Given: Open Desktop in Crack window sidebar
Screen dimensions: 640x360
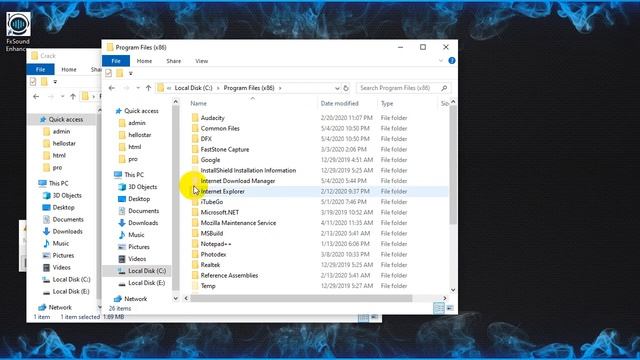Looking at the screenshot, I should tap(63, 207).
